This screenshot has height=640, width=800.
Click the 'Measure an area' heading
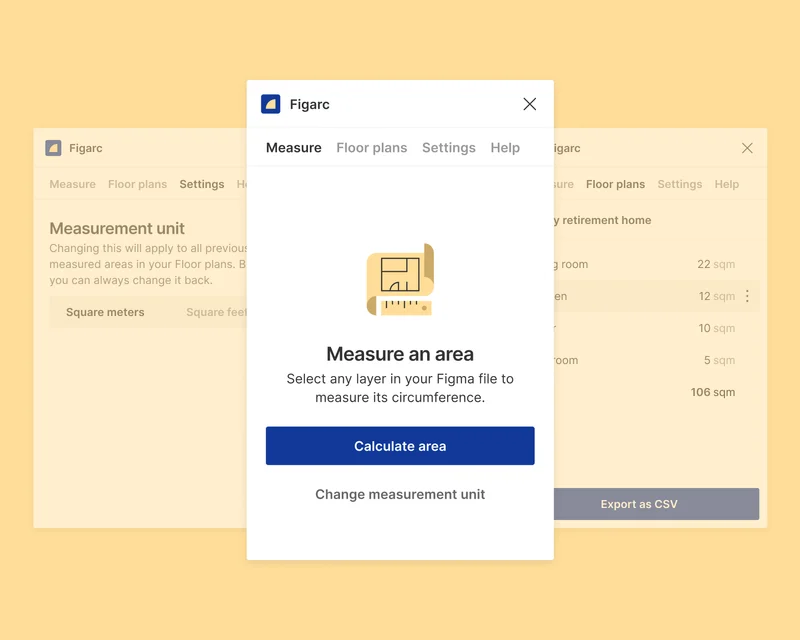400,354
